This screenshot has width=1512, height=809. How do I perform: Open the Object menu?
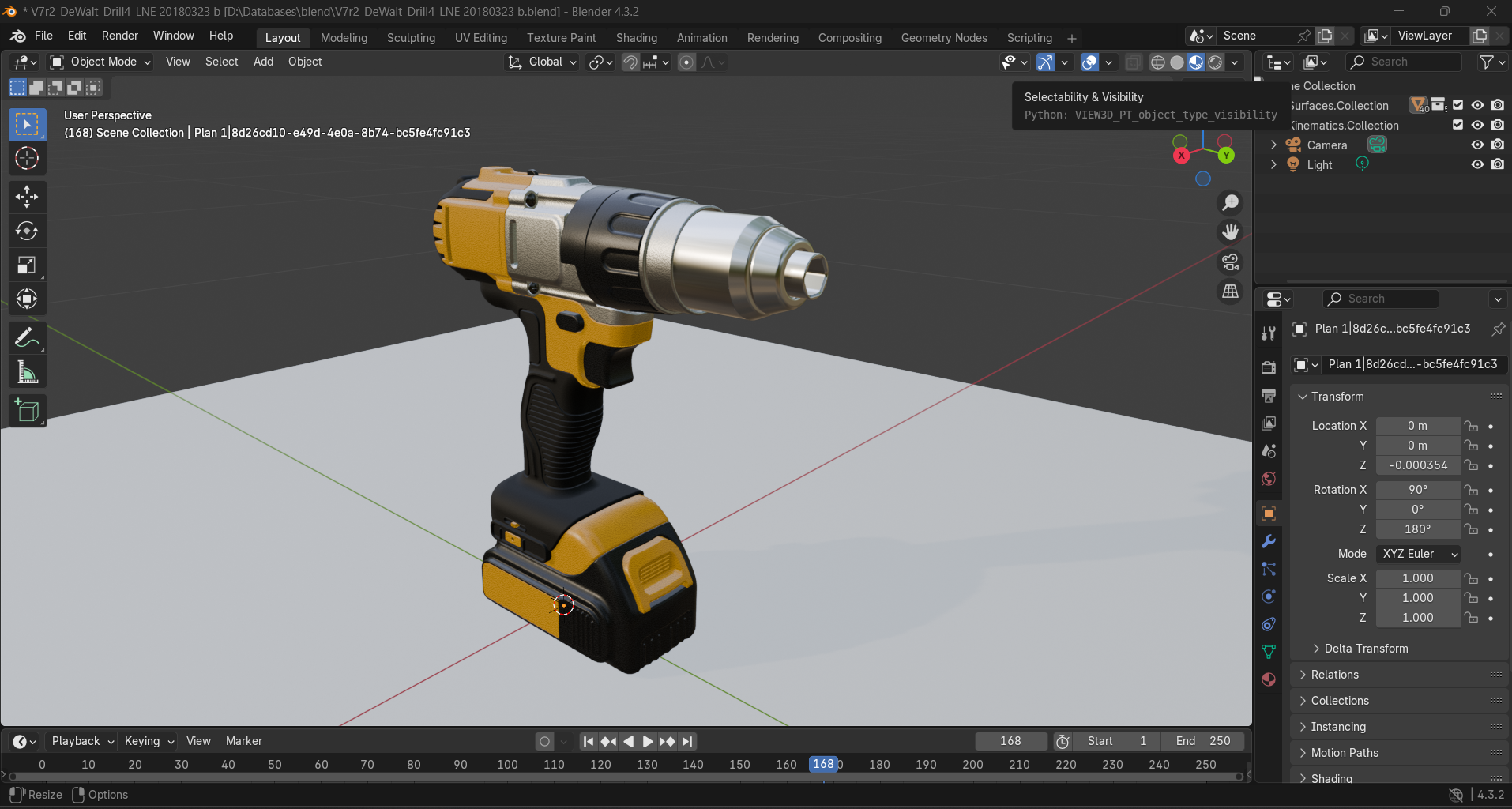[304, 62]
